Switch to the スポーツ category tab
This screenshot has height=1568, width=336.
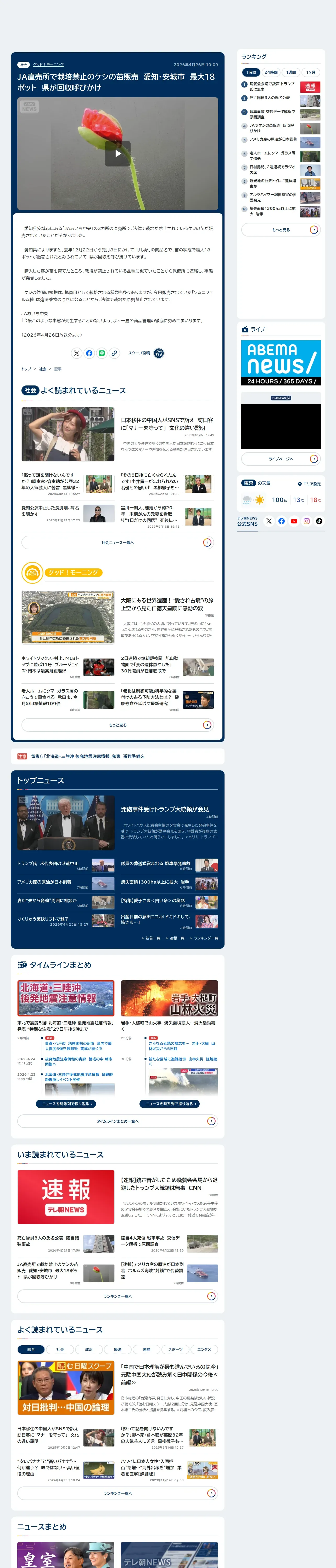[x=175, y=1350]
